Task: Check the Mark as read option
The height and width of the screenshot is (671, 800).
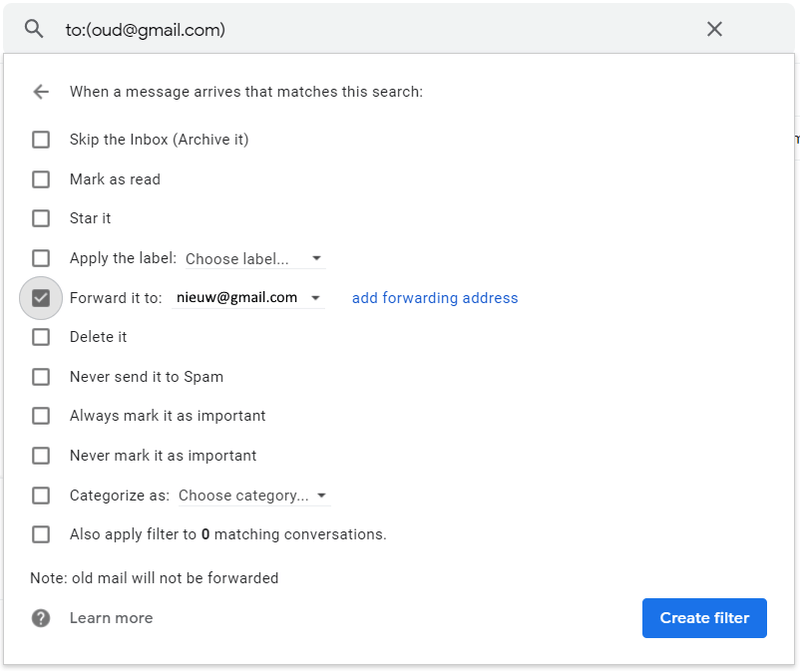Action: click(x=41, y=180)
